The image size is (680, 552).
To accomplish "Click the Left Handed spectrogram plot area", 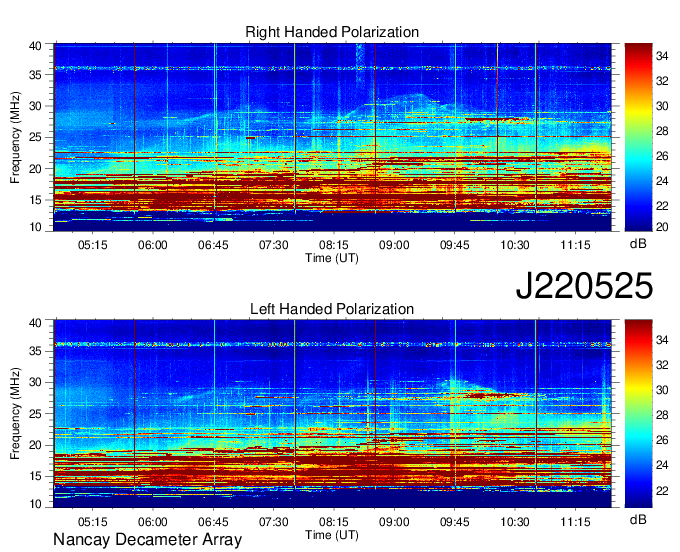I will pyautogui.click(x=332, y=414).
